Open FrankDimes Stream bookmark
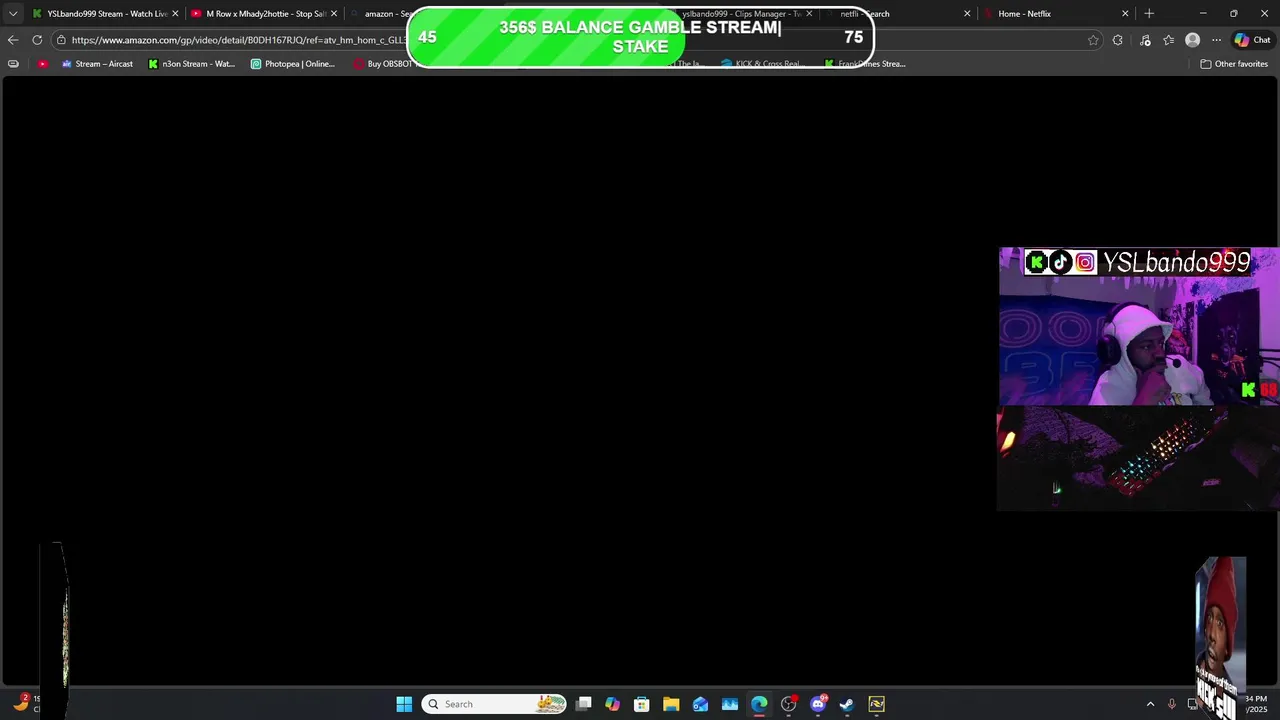 point(865,64)
